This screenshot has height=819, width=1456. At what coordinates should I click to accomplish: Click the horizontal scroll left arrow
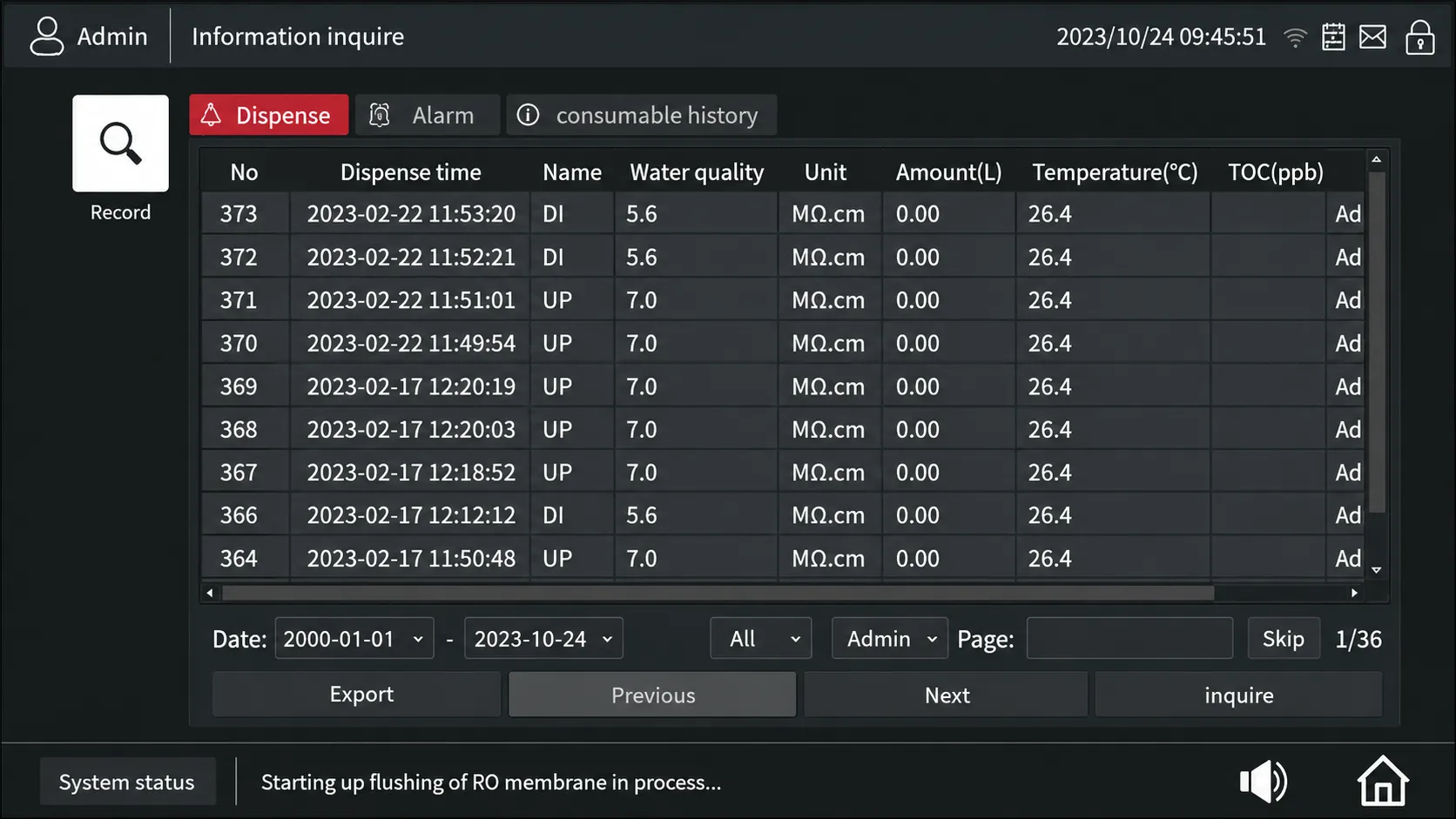point(210,593)
